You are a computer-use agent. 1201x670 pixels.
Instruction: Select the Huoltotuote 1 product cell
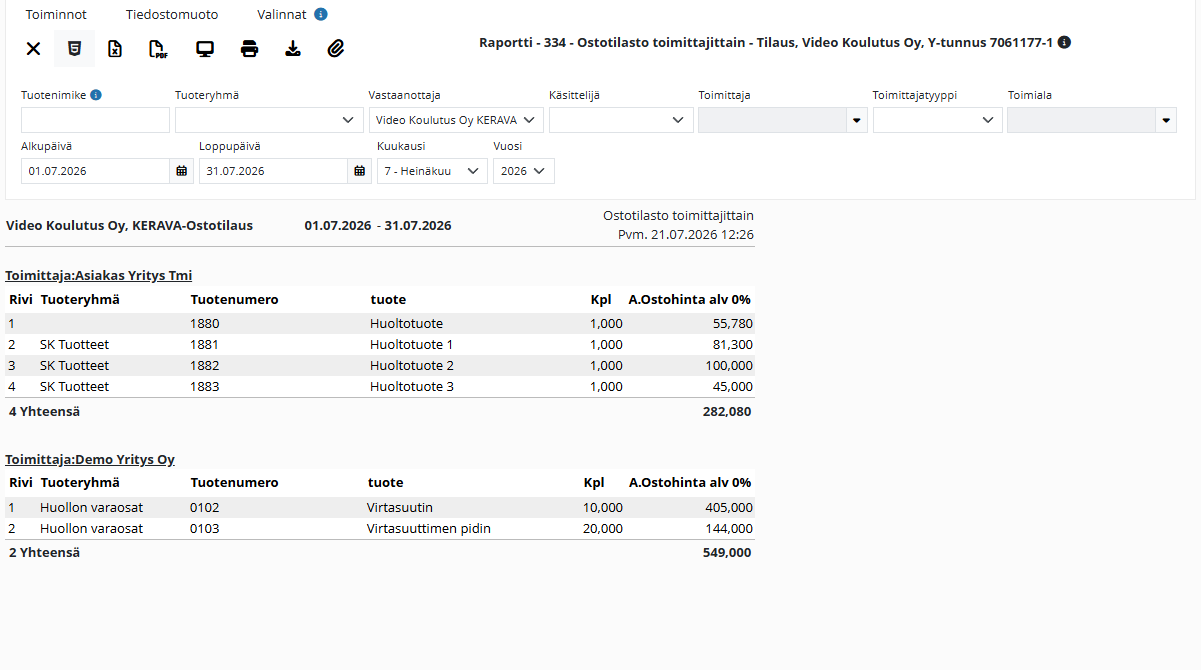[412, 345]
